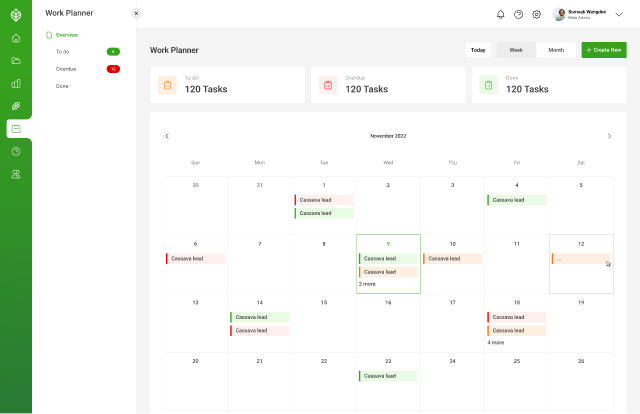Viewport: 640px width, 414px height.
Task: Switch to Month view tab
Action: pos(556,50)
